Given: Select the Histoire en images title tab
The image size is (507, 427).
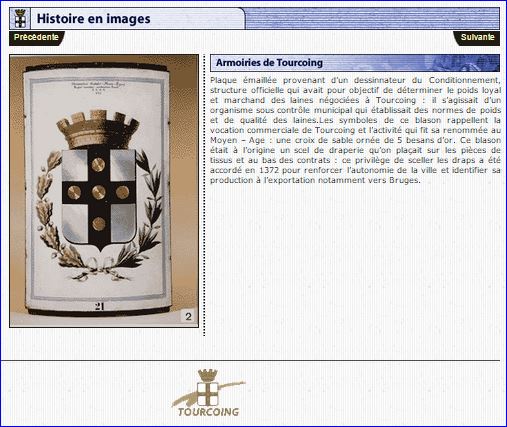Looking at the screenshot, I should [x=93, y=19].
